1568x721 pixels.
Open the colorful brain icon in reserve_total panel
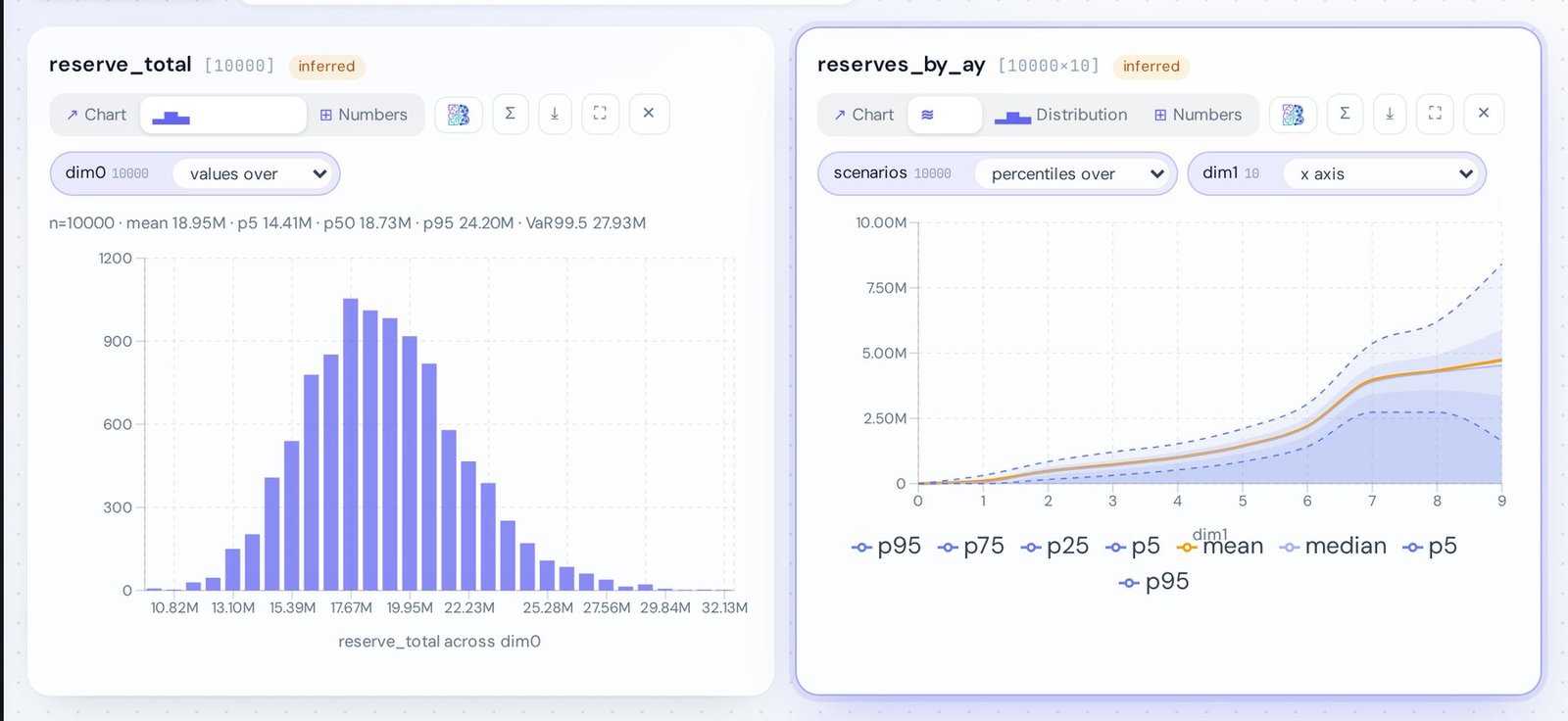point(459,114)
